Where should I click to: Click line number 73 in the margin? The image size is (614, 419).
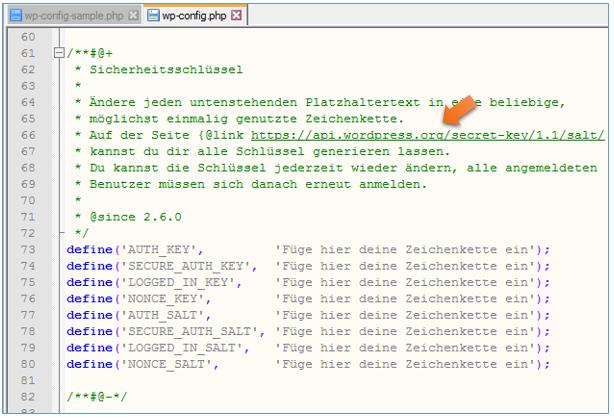click(27, 249)
